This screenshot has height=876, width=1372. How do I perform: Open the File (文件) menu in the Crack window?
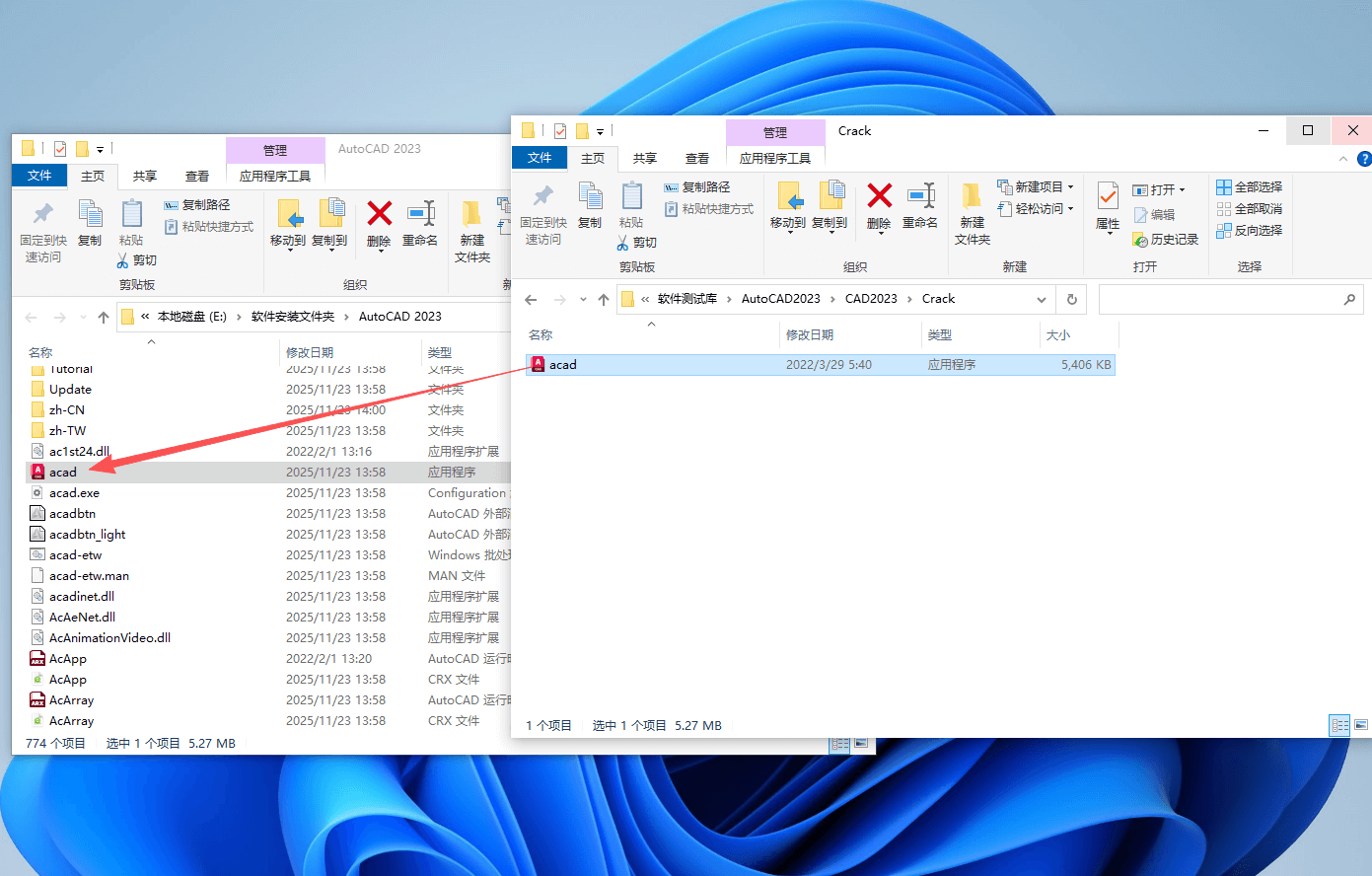pyautogui.click(x=539, y=158)
